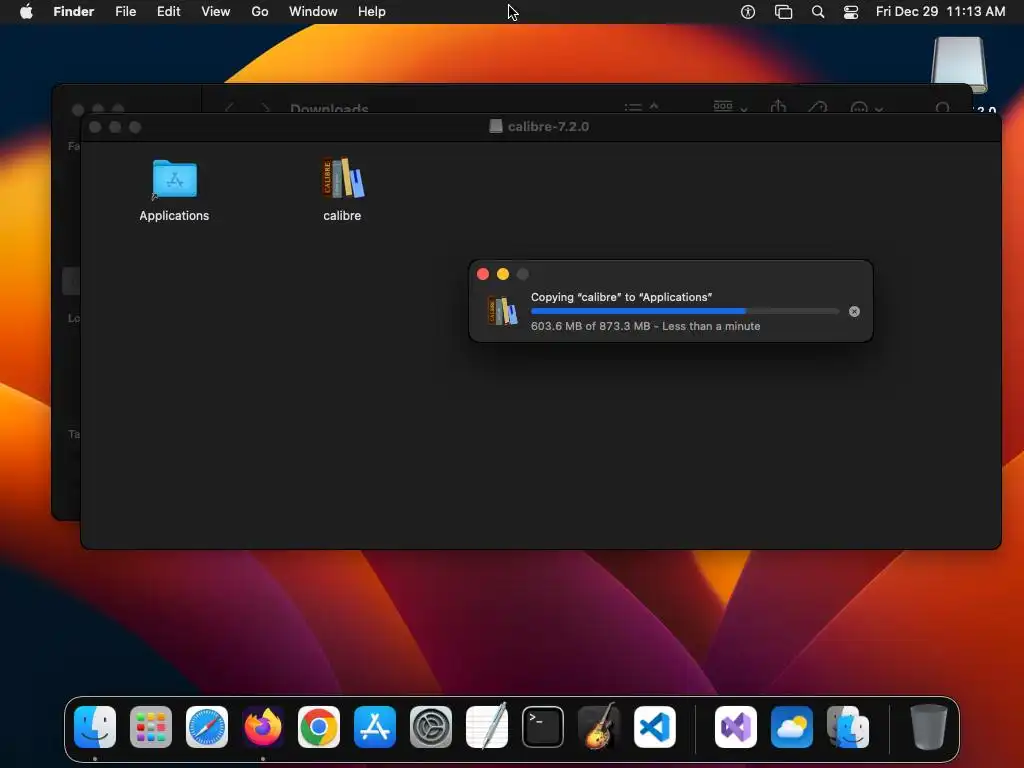
Task: Open Launchpad from the Dock
Action: pos(151,727)
